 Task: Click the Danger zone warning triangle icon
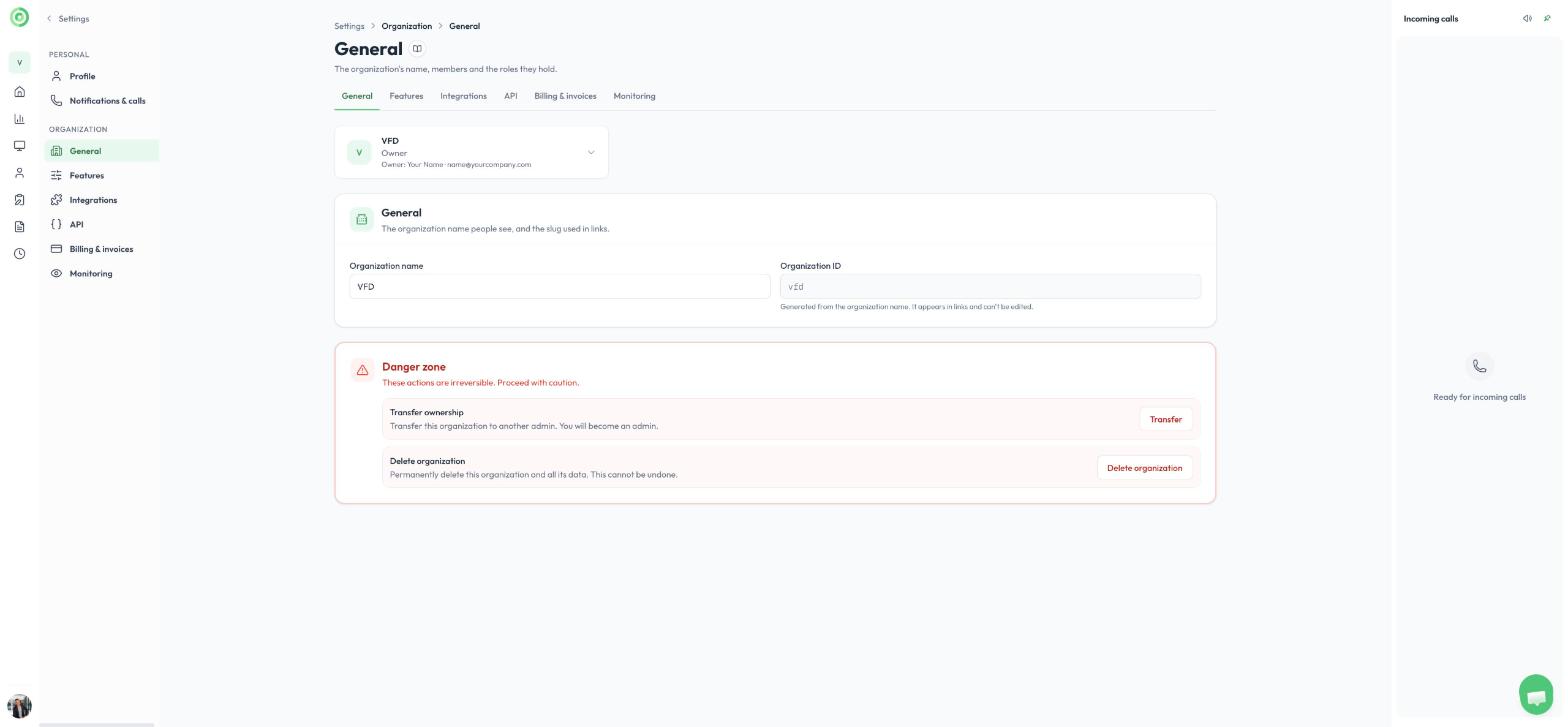362,370
